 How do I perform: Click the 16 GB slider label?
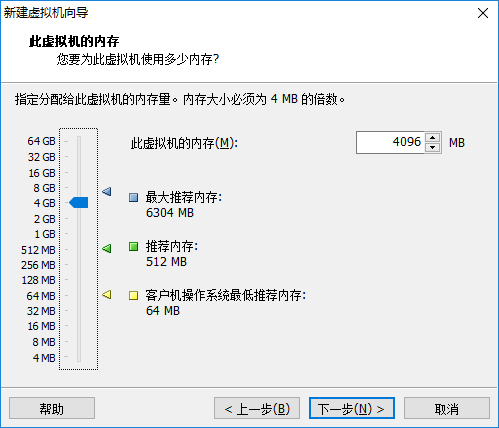[42, 173]
